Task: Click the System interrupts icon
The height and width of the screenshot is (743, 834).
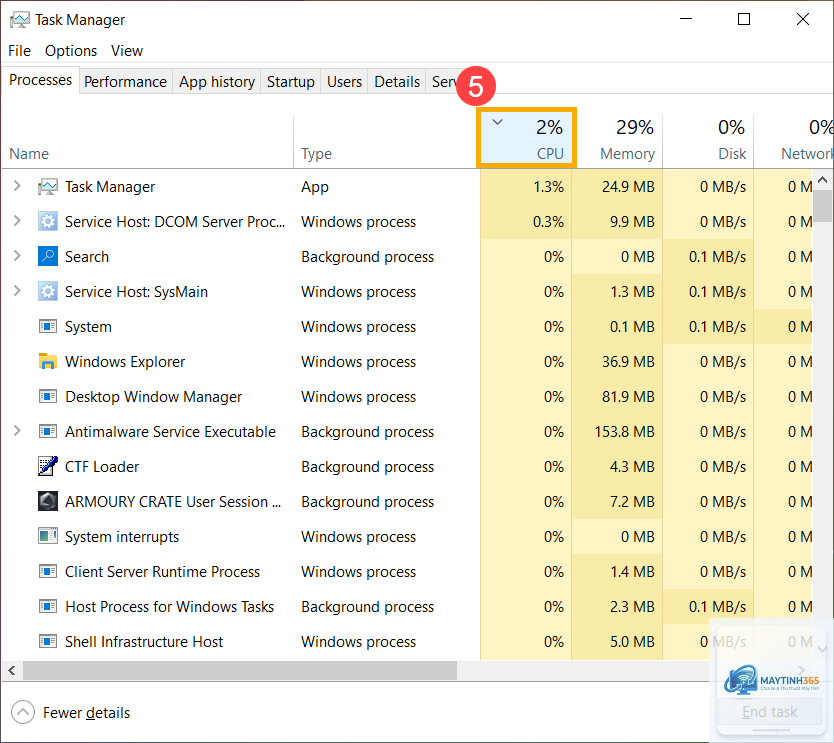Action: [48, 536]
